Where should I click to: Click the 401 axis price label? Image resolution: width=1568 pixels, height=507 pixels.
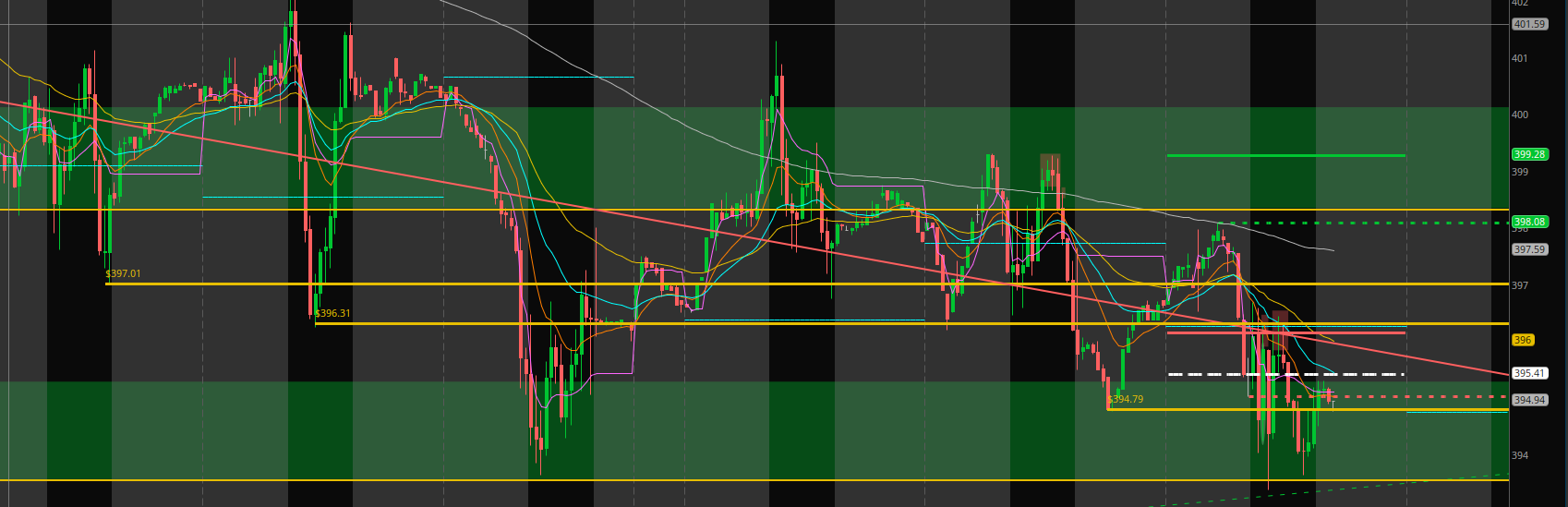1520,58
